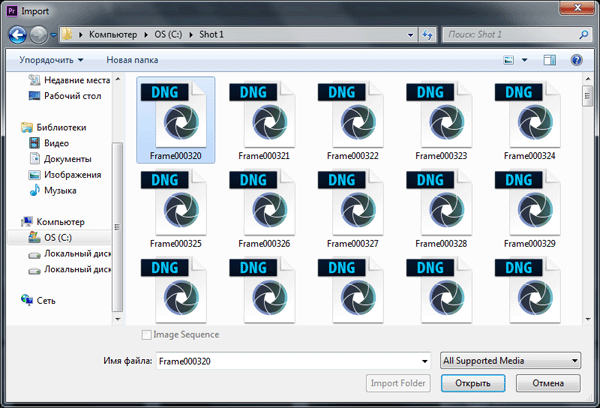Open help with the question mark icon
Viewport: 600px width, 408px height.
coord(576,60)
